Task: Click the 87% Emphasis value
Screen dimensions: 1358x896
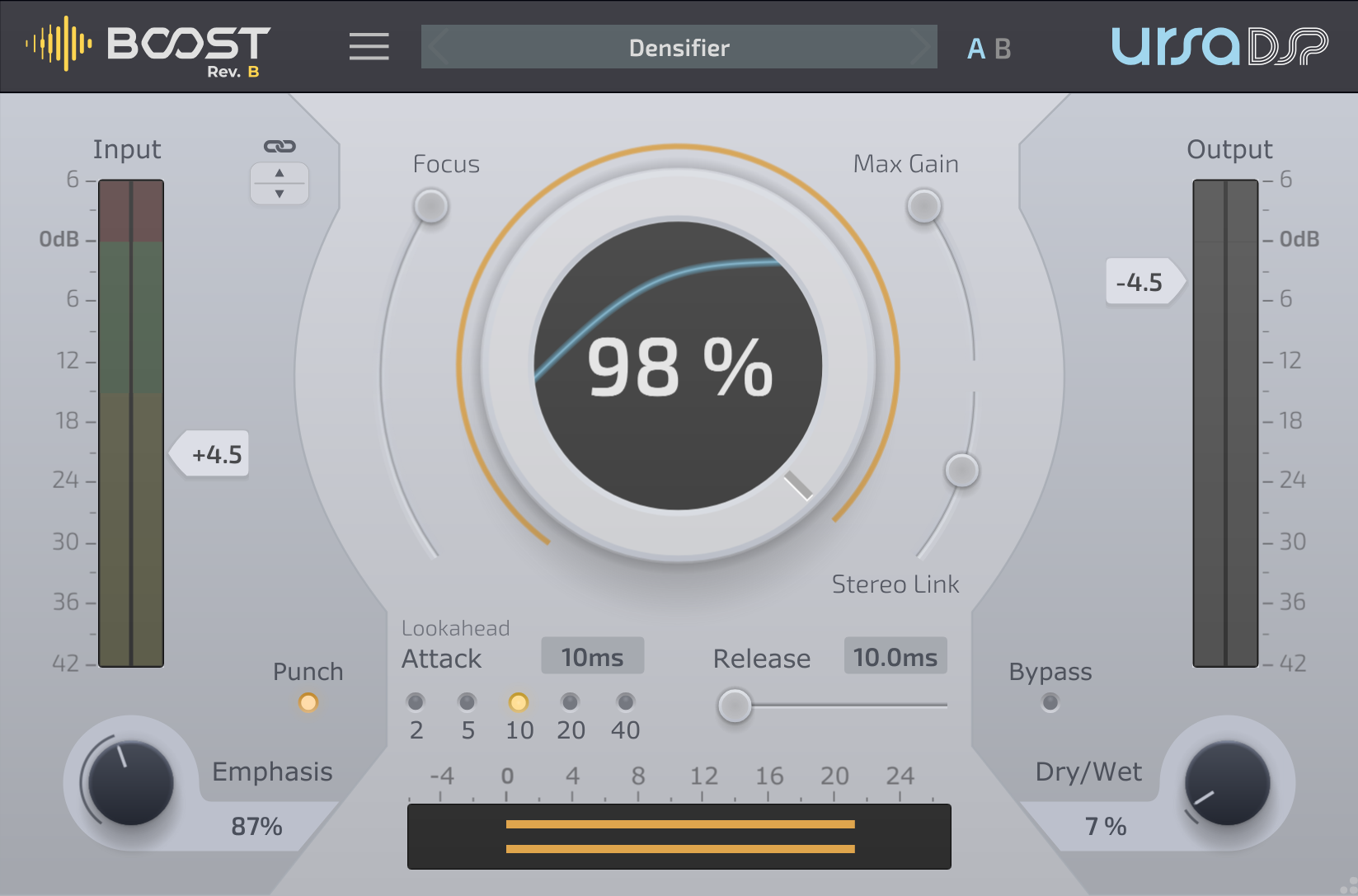Action: click(x=256, y=826)
